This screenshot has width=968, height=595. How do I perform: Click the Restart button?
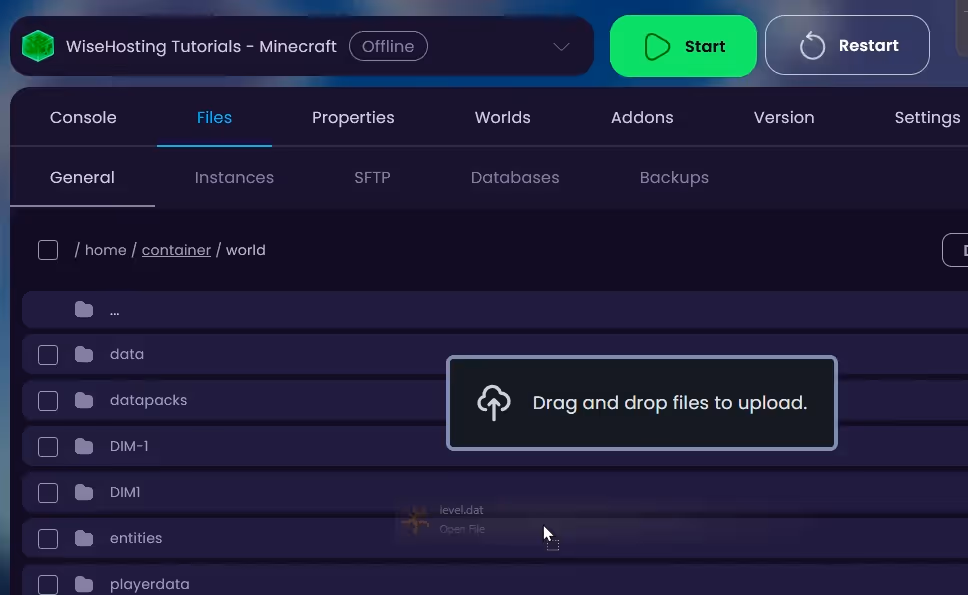[847, 46]
